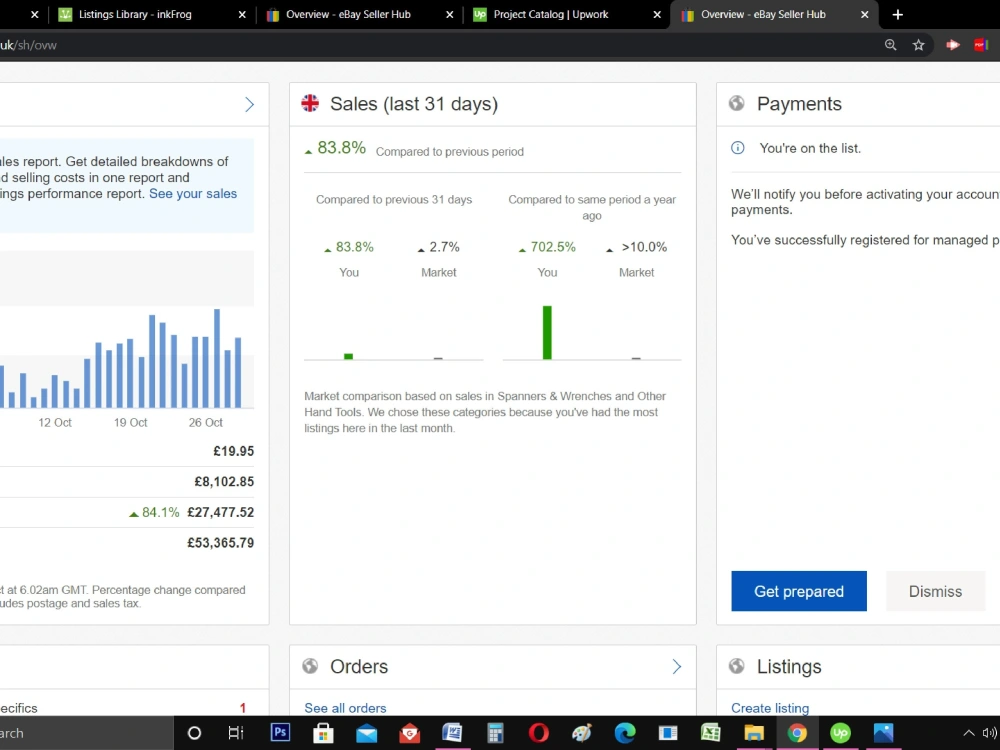Open the See all orders link

tap(345, 708)
